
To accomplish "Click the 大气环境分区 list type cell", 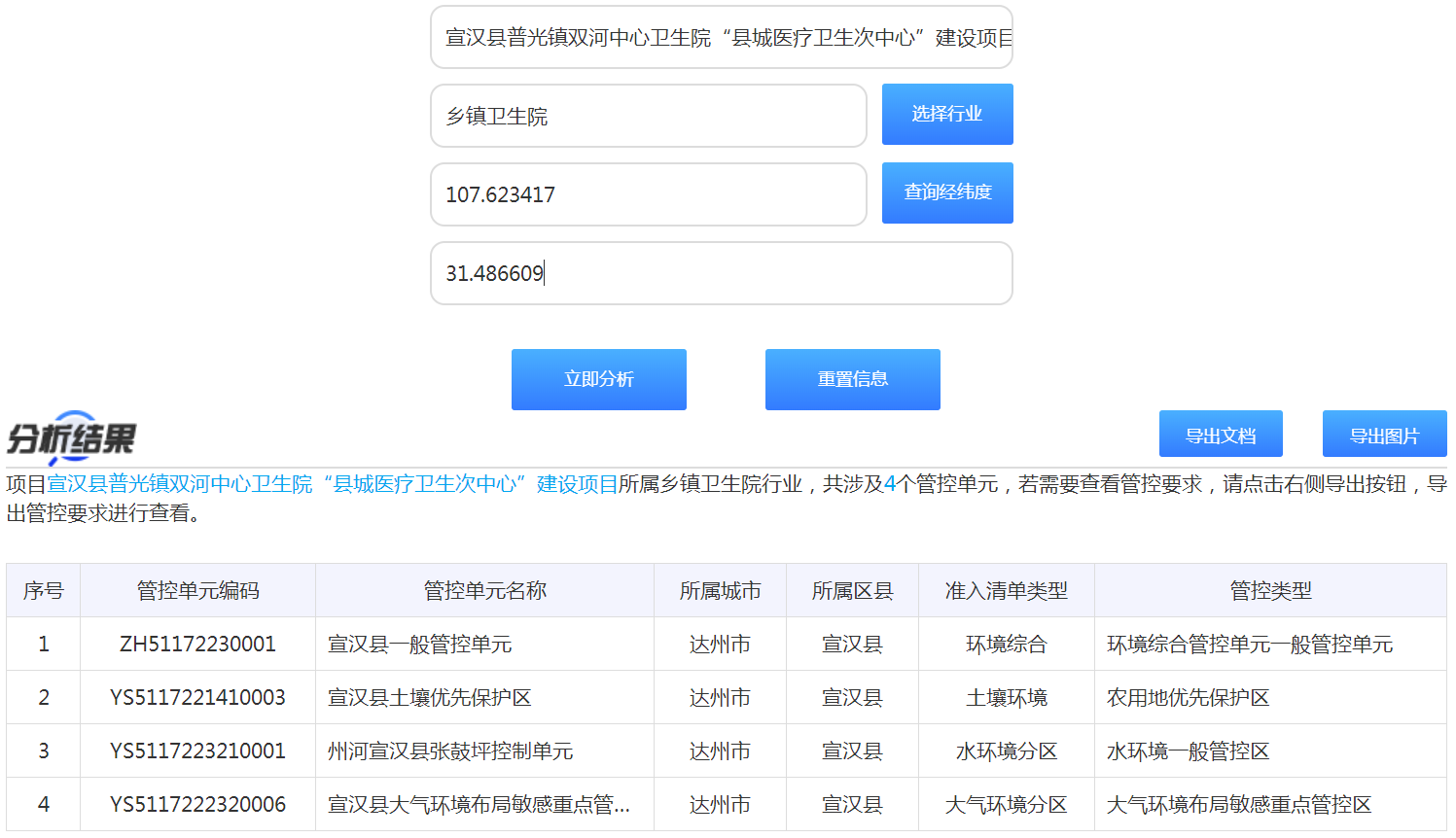I will pyautogui.click(x=1007, y=804).
